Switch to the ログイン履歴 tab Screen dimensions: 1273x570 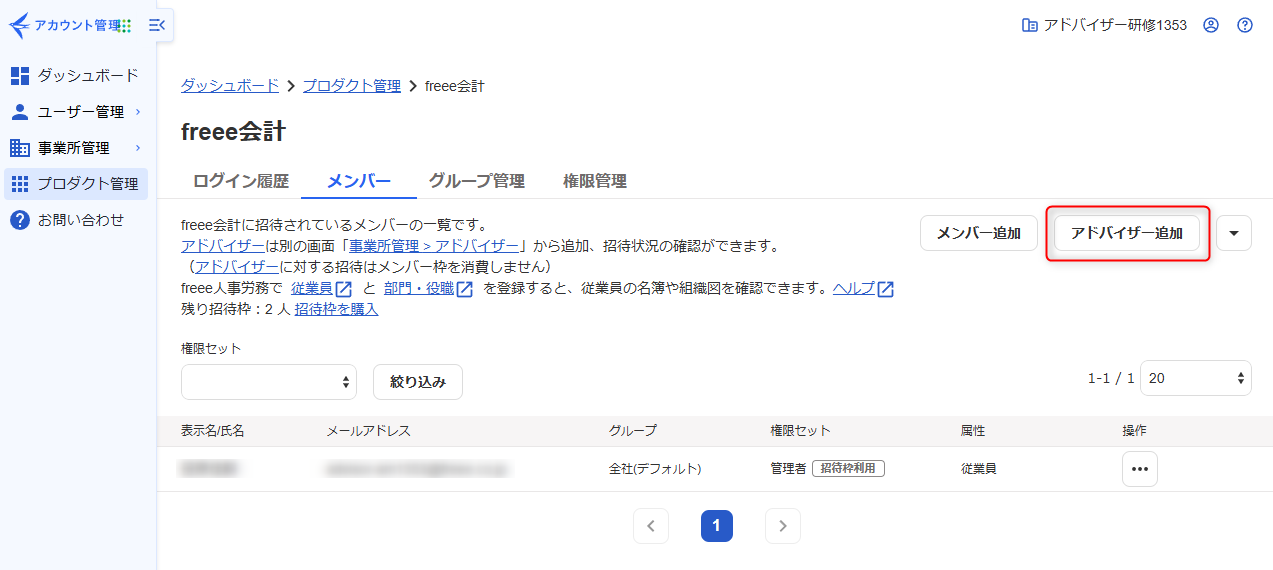240,181
